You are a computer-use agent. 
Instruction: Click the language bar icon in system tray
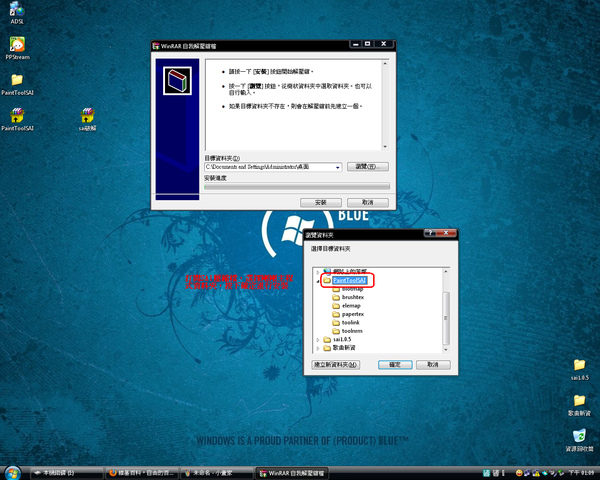click(486, 473)
